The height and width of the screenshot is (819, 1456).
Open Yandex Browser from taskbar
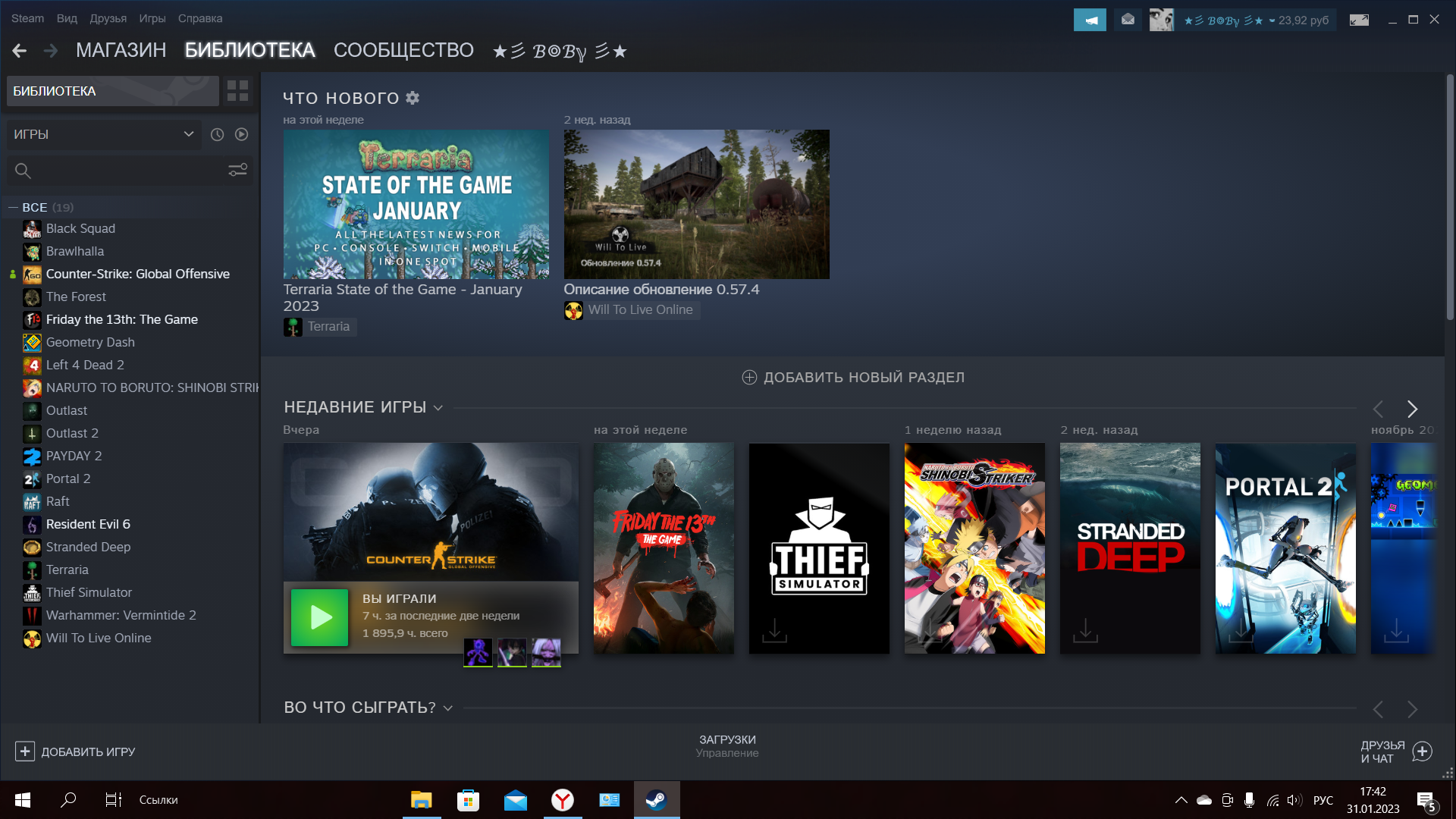pos(563,800)
